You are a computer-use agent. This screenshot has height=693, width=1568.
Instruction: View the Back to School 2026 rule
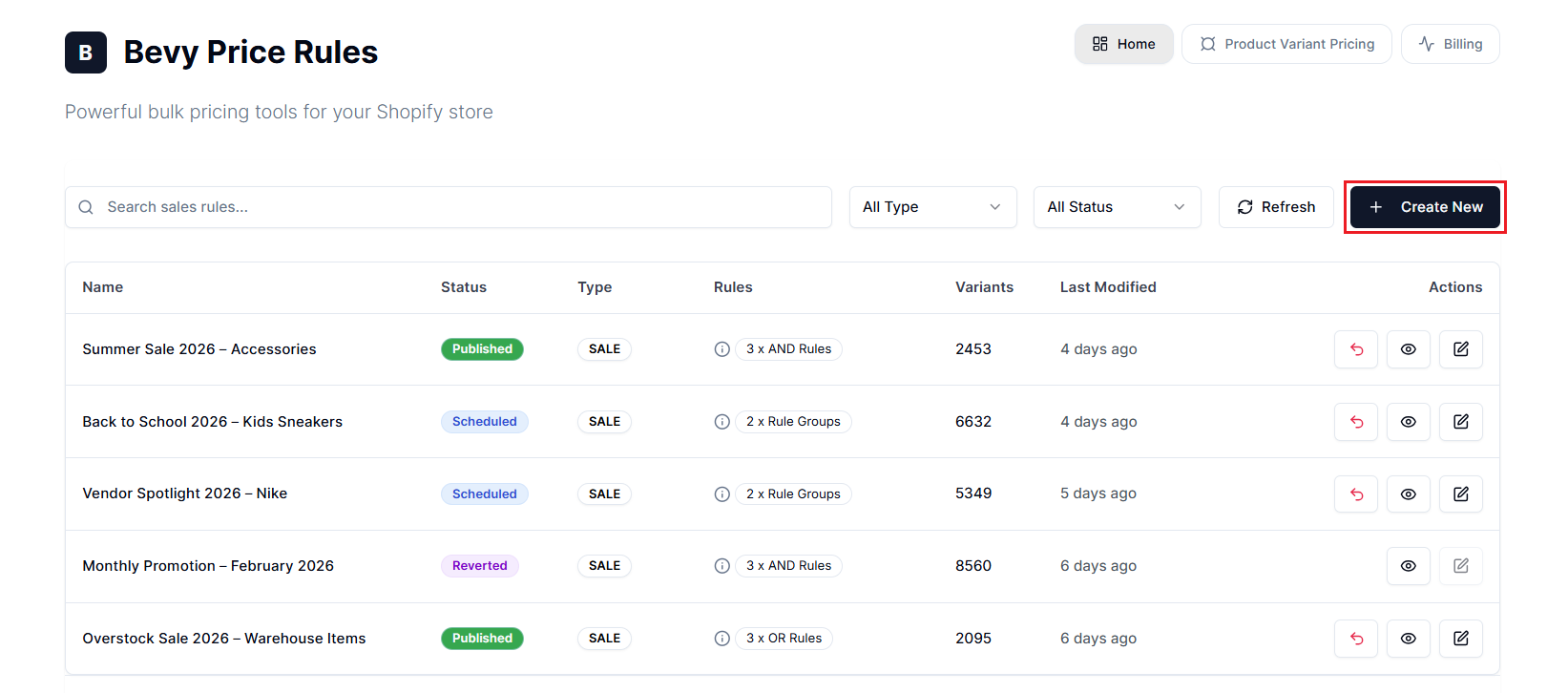click(x=1409, y=422)
